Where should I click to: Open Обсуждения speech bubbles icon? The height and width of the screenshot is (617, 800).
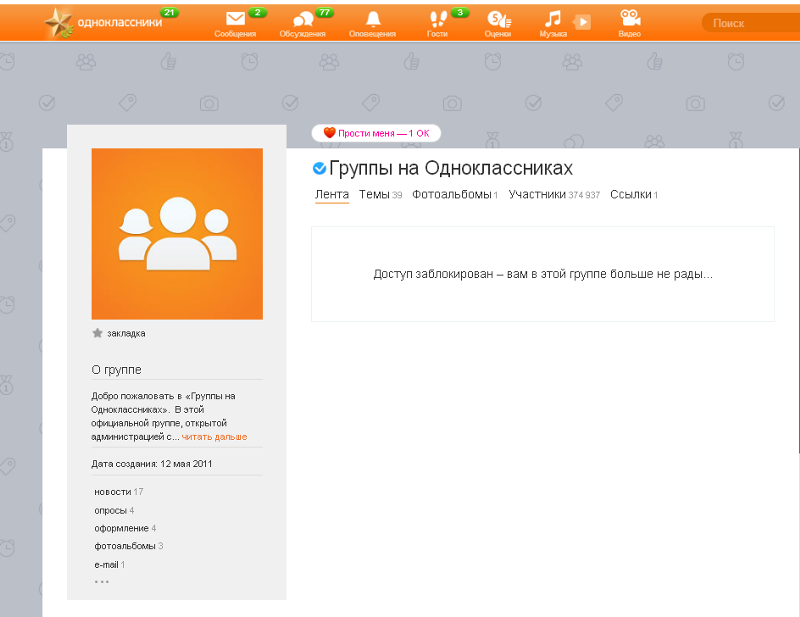tap(303, 20)
